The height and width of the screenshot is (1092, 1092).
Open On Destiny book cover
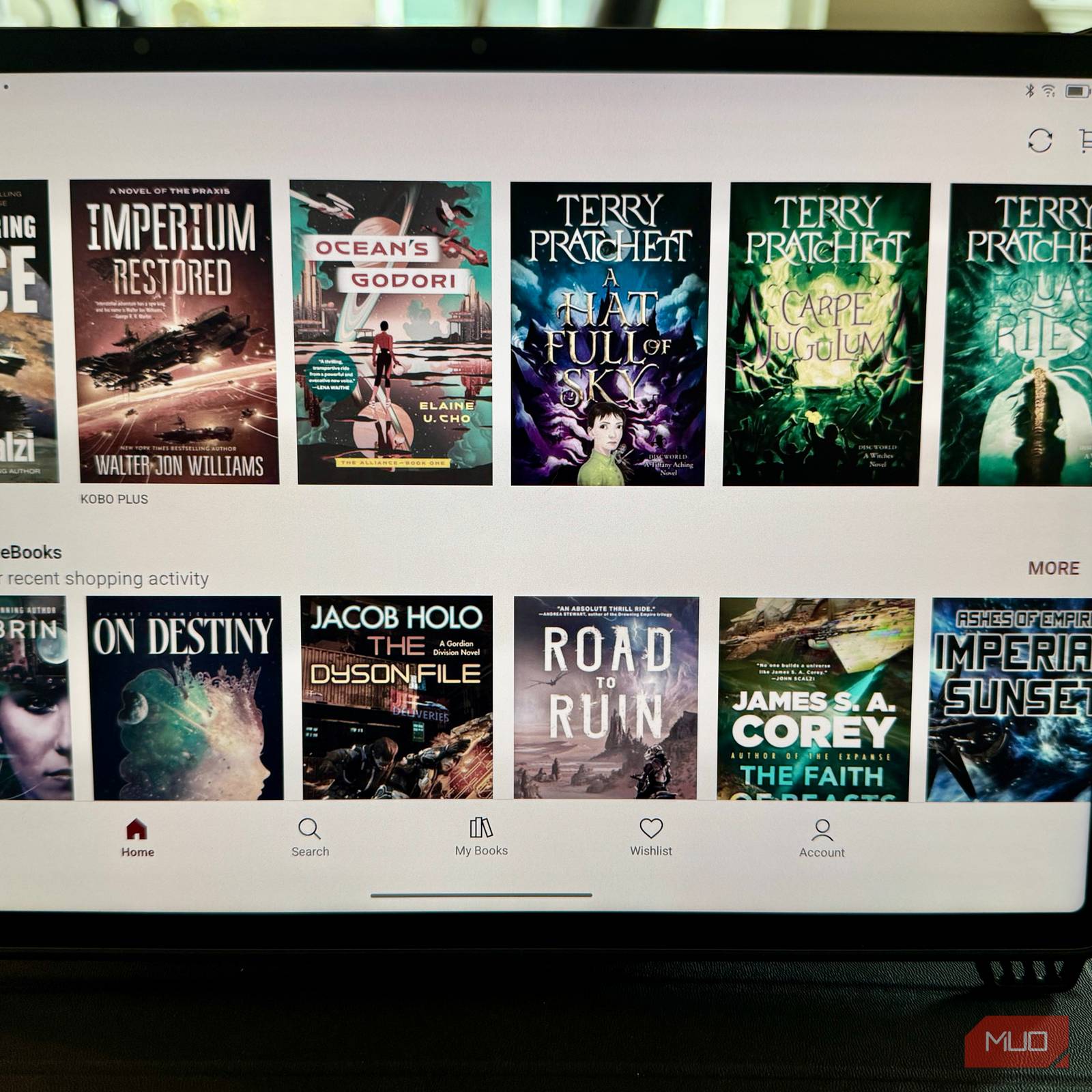click(185, 698)
